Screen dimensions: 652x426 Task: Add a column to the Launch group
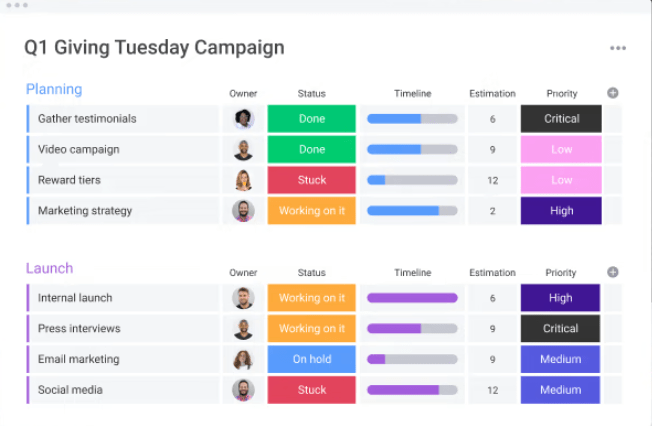(x=612, y=272)
